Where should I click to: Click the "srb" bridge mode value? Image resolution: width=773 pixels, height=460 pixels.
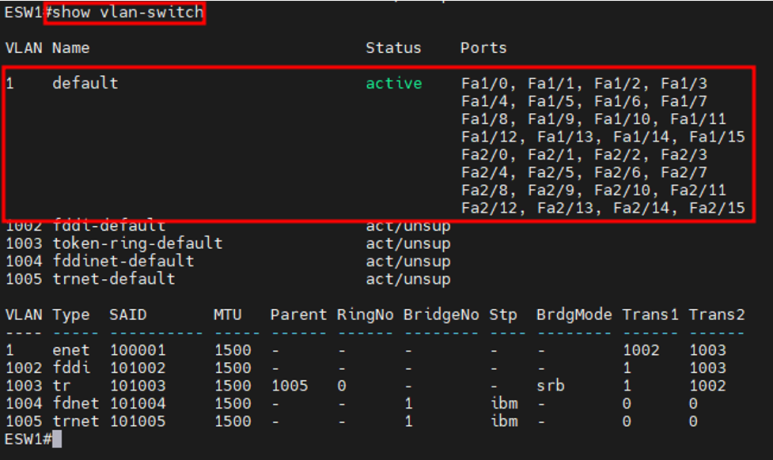point(549,386)
